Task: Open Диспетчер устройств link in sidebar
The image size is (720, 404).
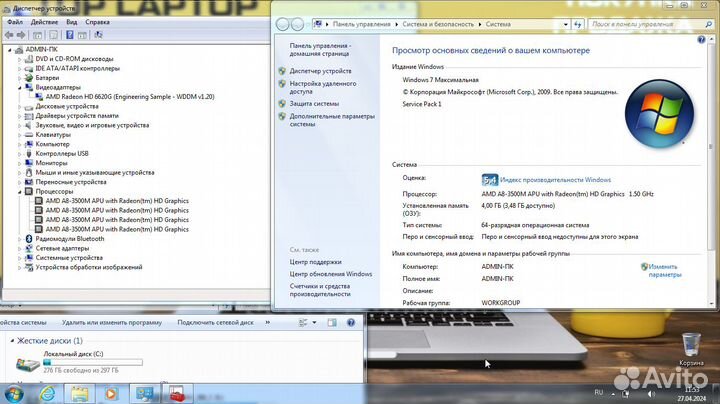Action: (x=321, y=71)
